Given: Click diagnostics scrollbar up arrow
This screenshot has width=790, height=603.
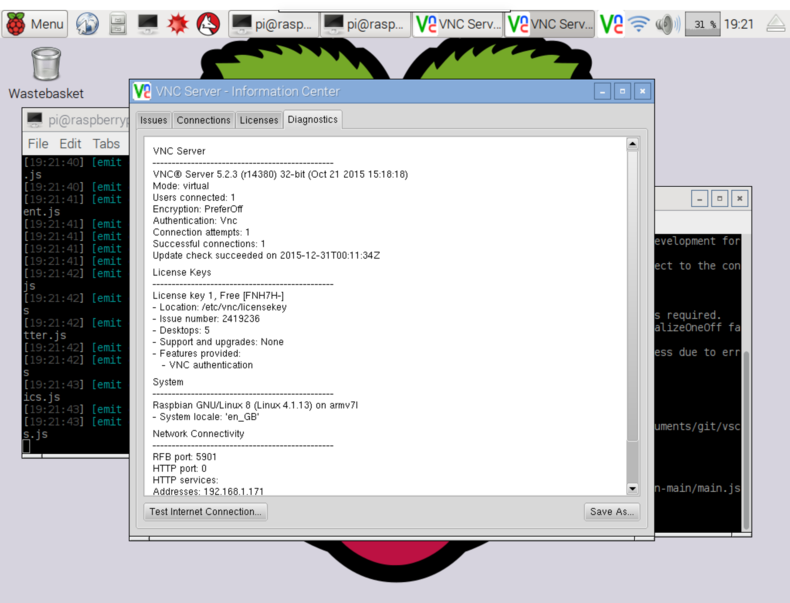Looking at the screenshot, I should (632, 144).
